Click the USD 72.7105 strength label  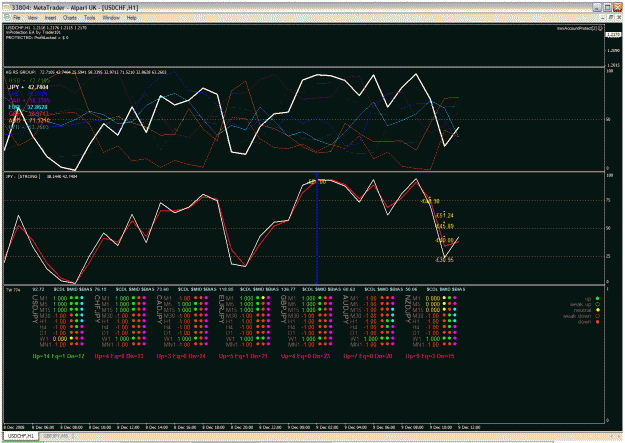29,81
